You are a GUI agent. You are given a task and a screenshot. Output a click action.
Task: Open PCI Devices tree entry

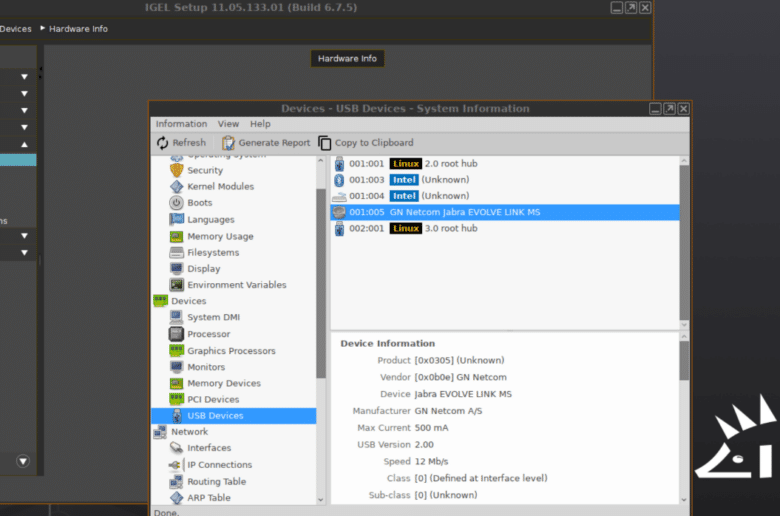tap(213, 399)
